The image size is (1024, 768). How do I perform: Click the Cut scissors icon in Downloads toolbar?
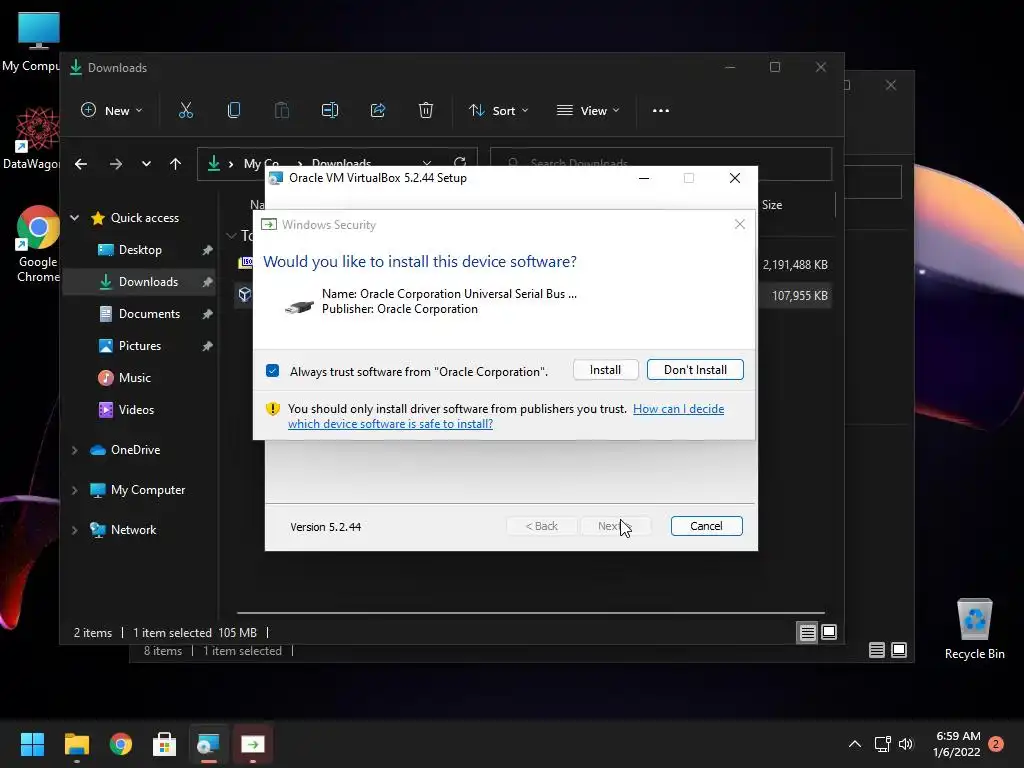[186, 110]
